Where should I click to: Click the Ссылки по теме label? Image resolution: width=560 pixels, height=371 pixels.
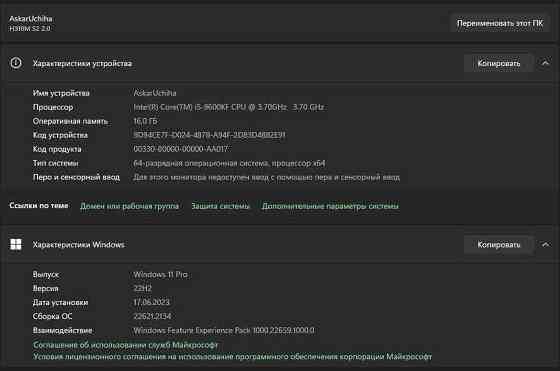coord(39,206)
